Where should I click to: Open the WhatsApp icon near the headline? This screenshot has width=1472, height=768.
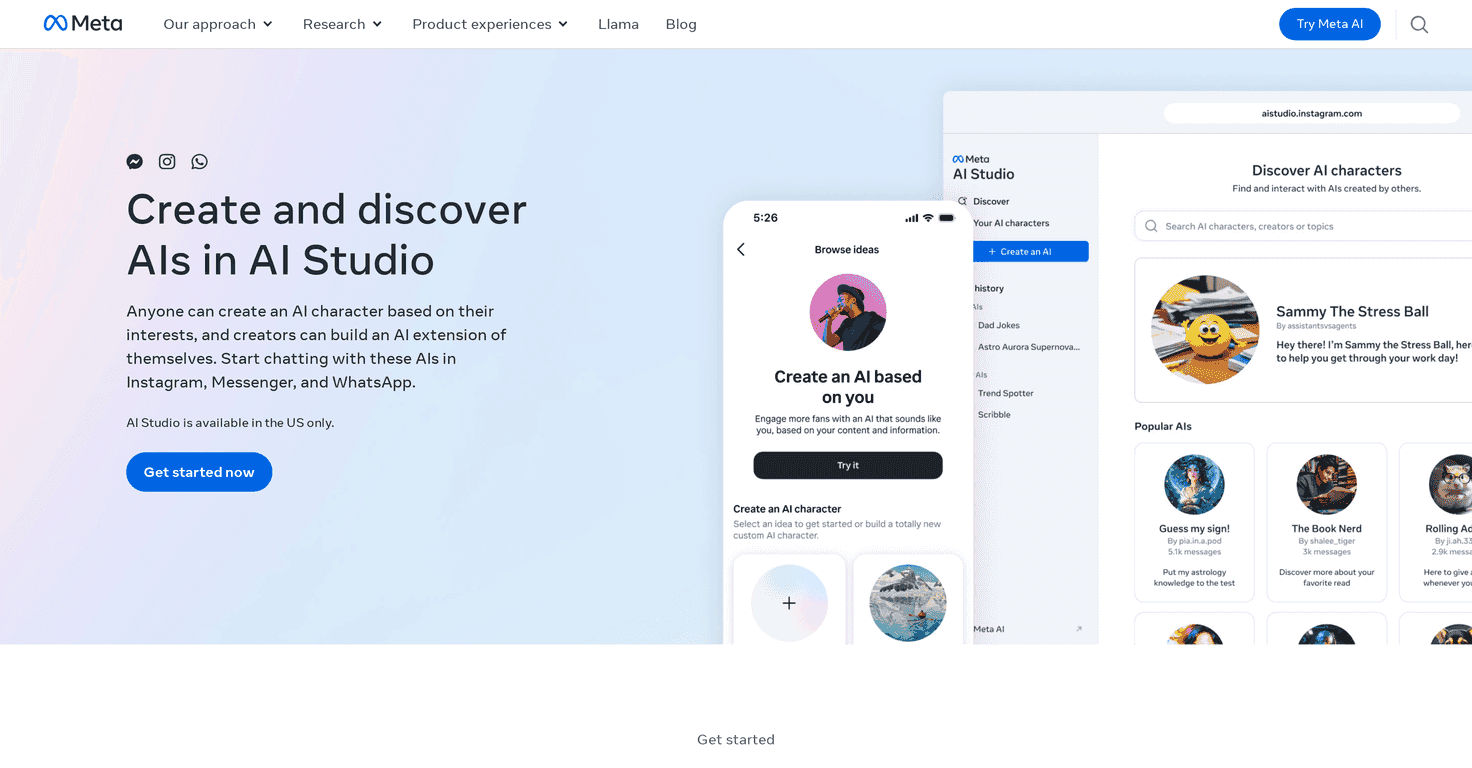tap(199, 161)
